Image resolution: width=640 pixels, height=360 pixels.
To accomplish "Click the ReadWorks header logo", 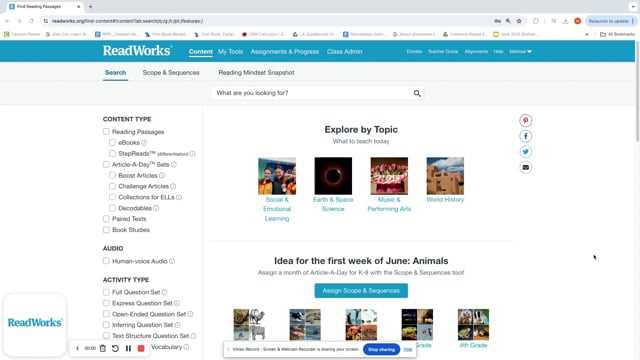I will click(137, 51).
